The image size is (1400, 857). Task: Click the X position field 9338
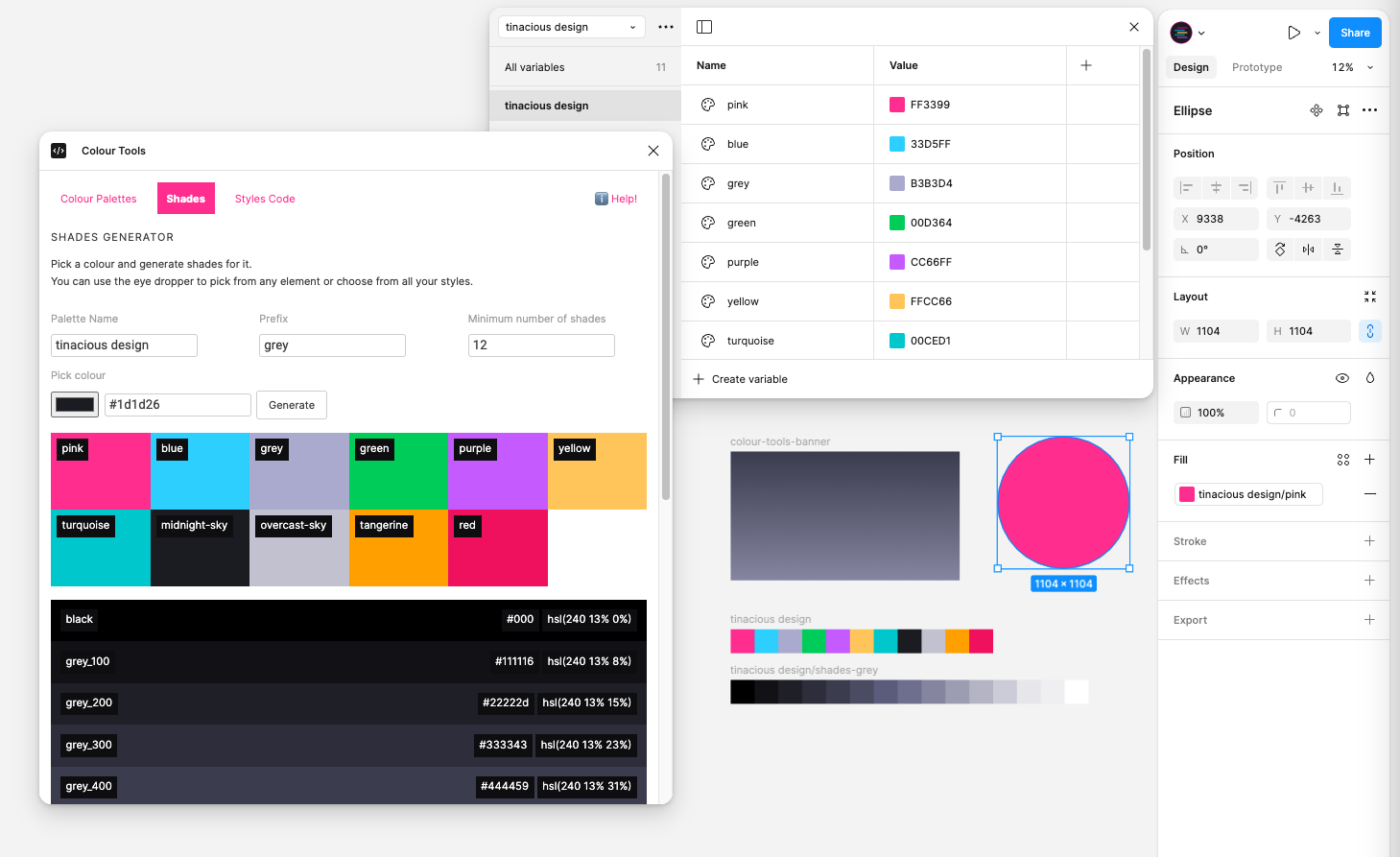pyautogui.click(x=1216, y=219)
